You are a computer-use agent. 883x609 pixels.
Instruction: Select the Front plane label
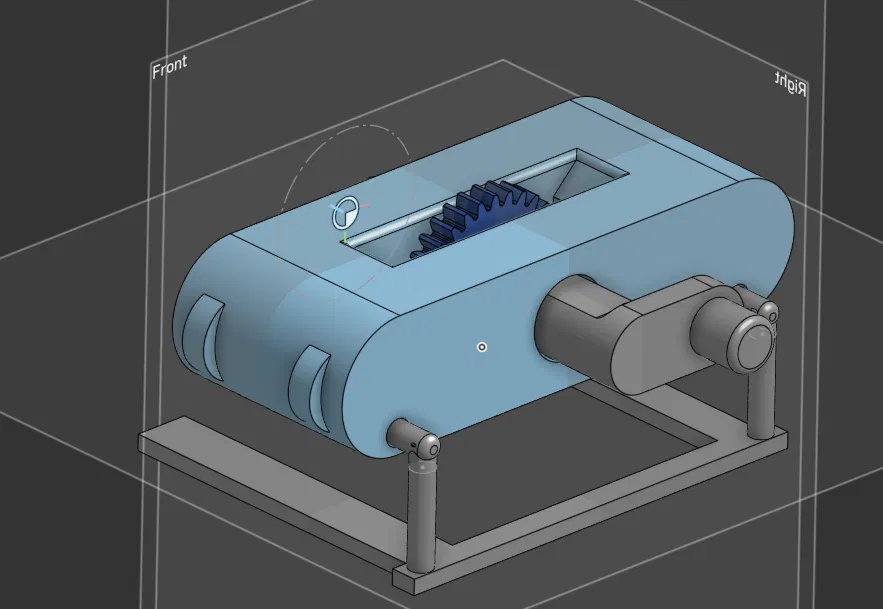tap(170, 66)
